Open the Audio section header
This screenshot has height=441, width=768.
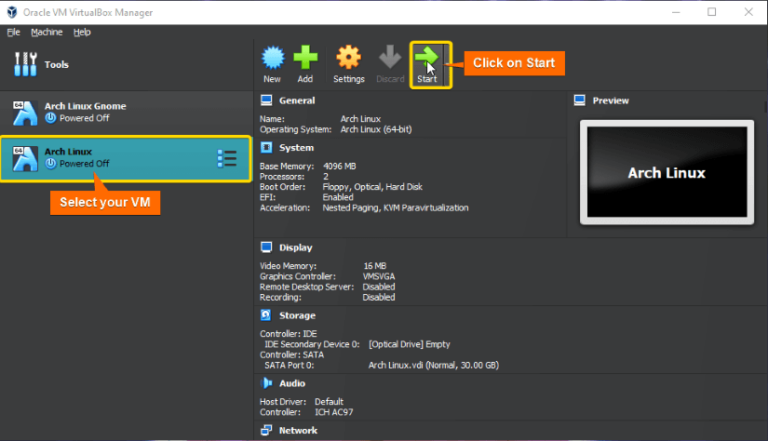point(292,383)
